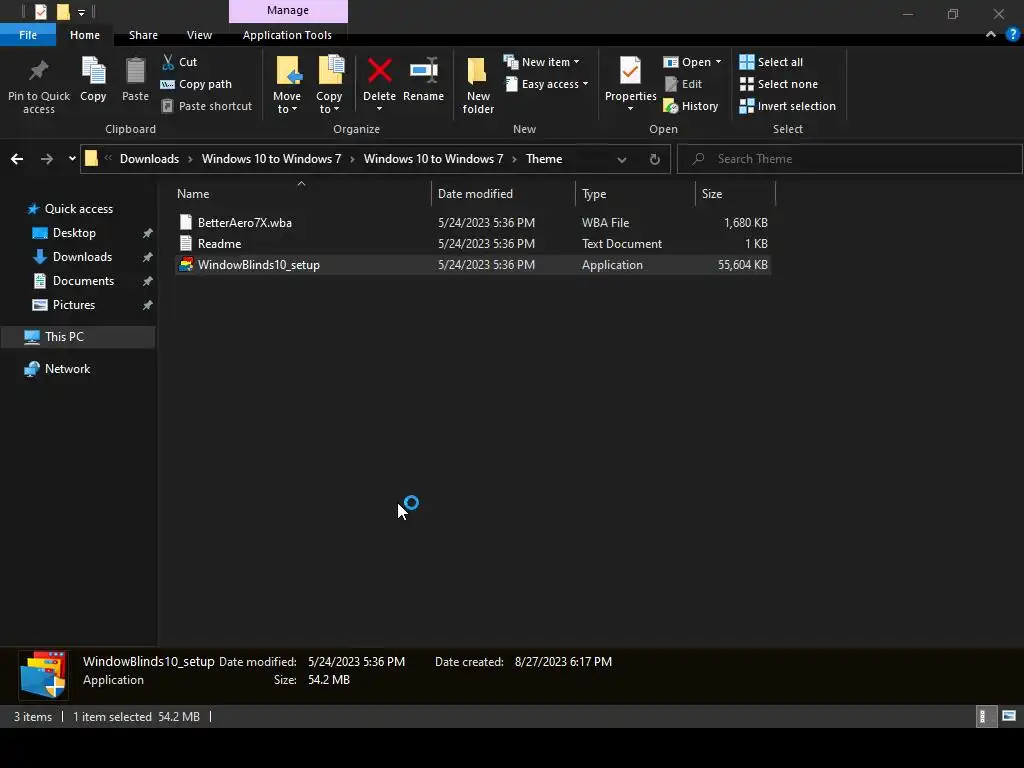
Task: Click Theme in the address breadcrumb
Action: 544,159
